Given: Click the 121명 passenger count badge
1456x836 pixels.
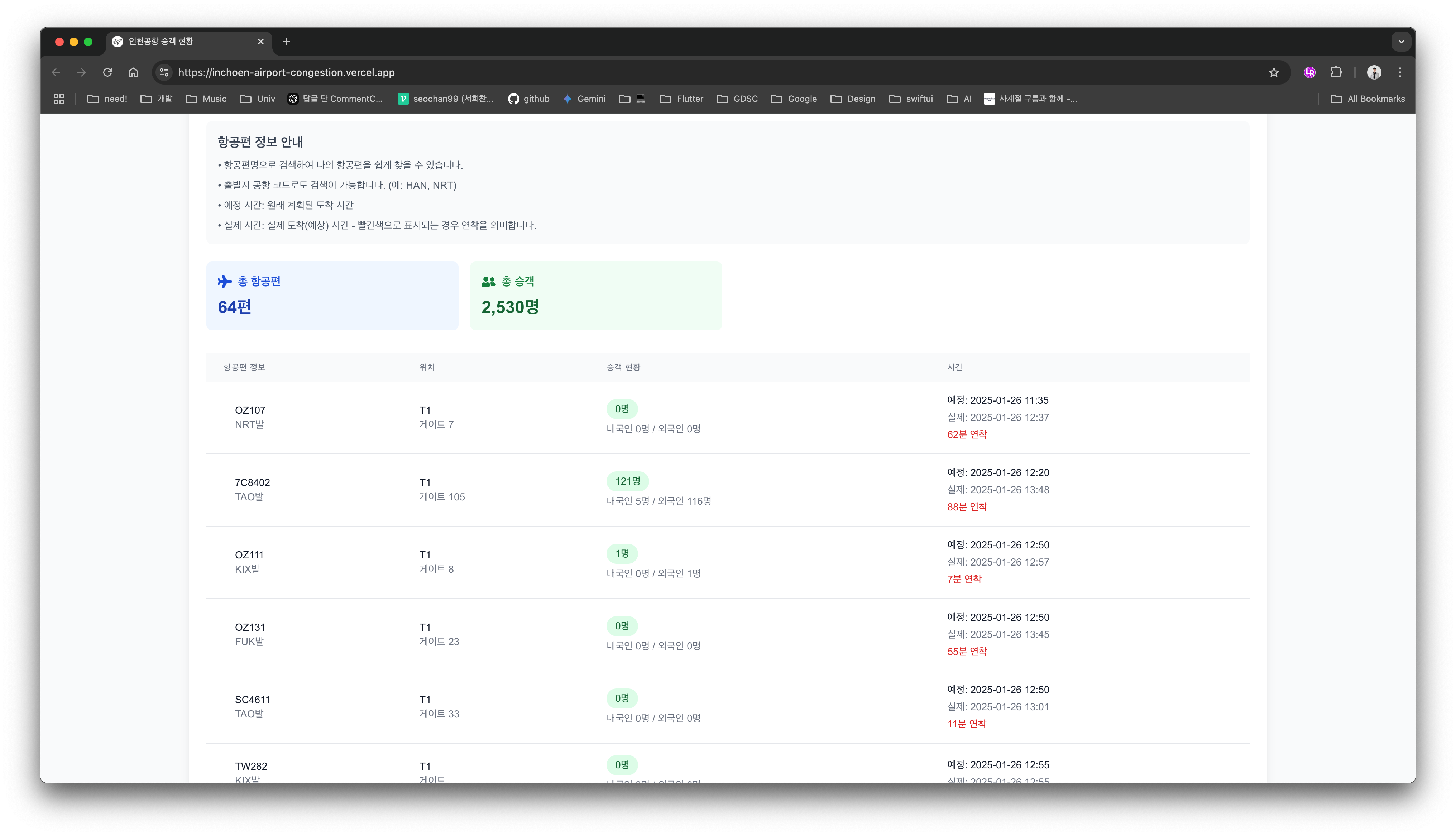Looking at the screenshot, I should (x=627, y=481).
